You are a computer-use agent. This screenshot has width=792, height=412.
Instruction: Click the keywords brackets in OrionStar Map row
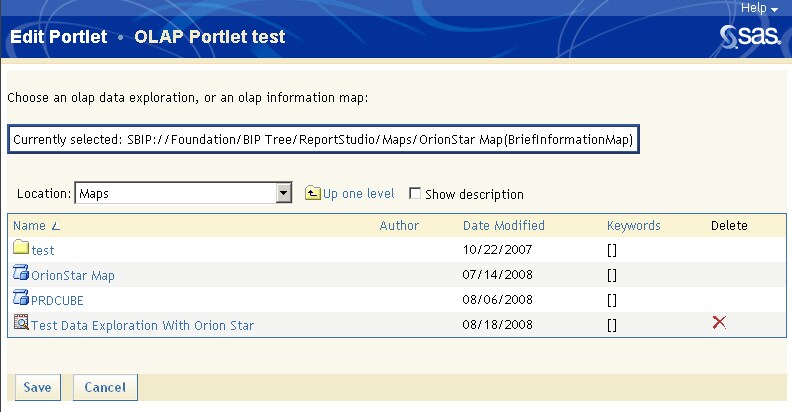coord(612,276)
